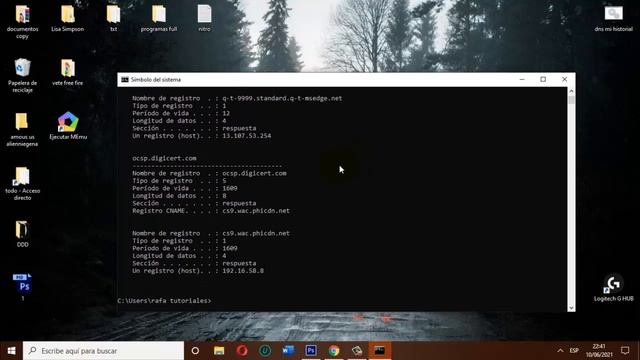Image resolution: width=640 pixels, height=360 pixels.
Task: Open the clock and date flyout
Action: (x=598, y=351)
